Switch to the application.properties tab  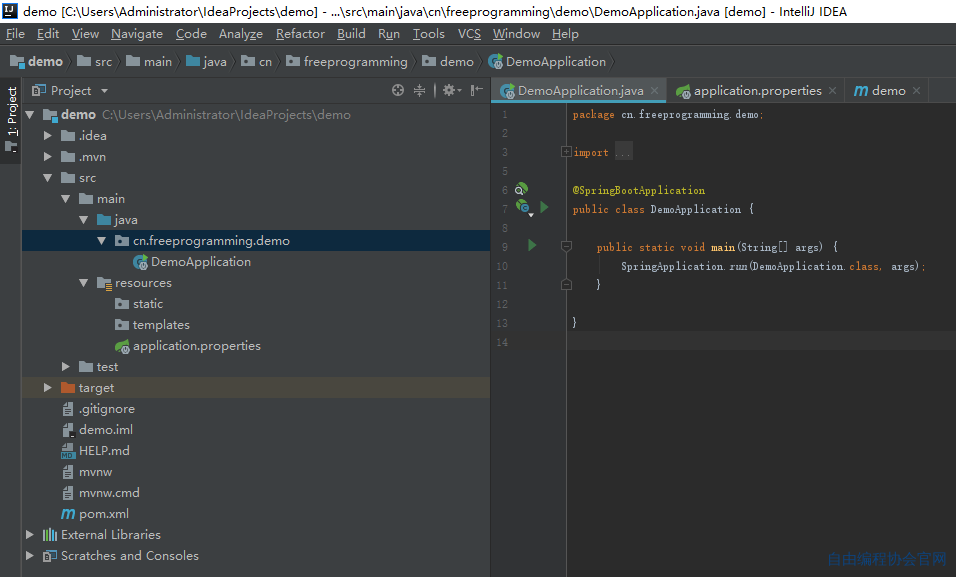click(x=757, y=91)
